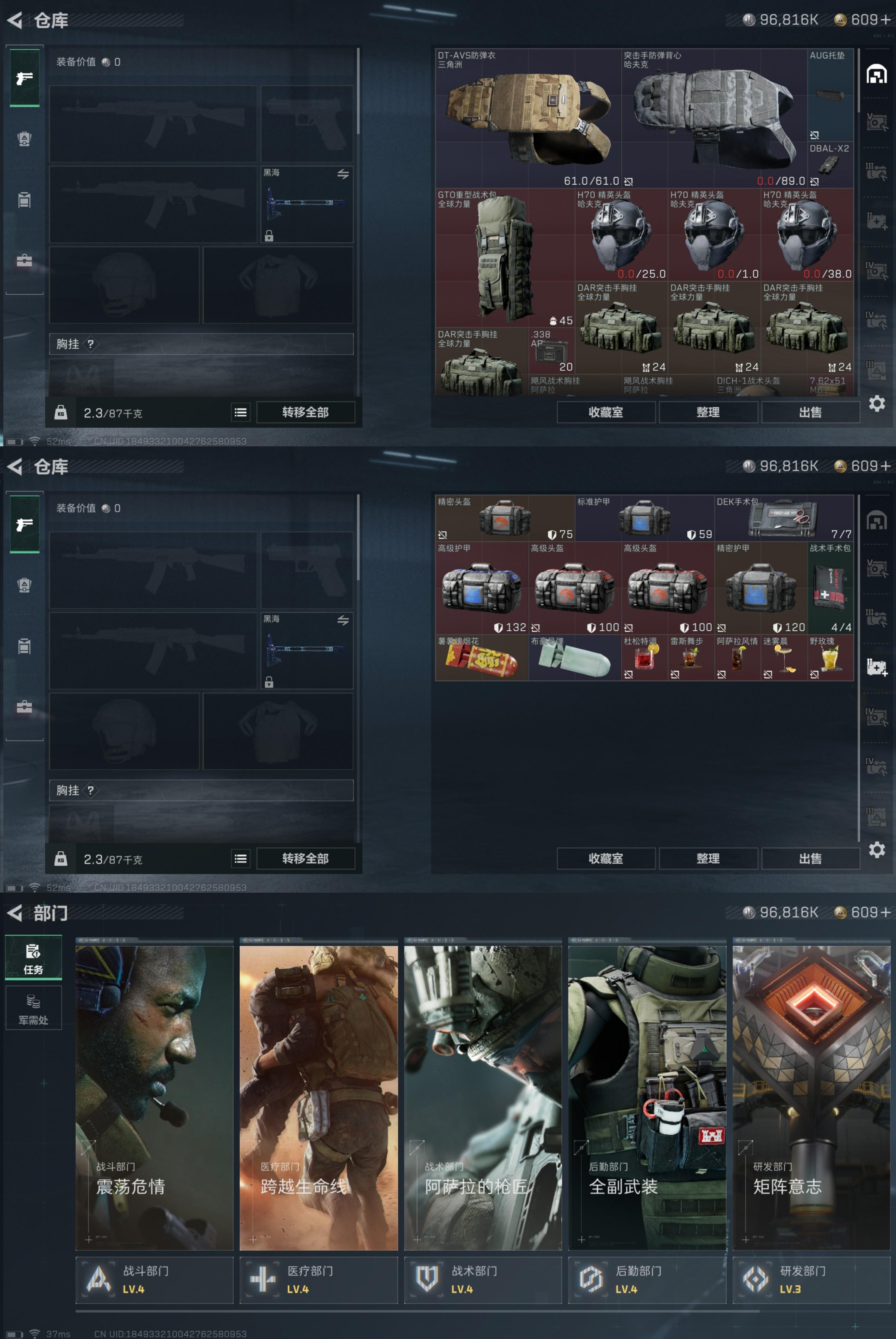Pick the 布雷导弹 missile item
896x1339 pixels.
point(574,658)
